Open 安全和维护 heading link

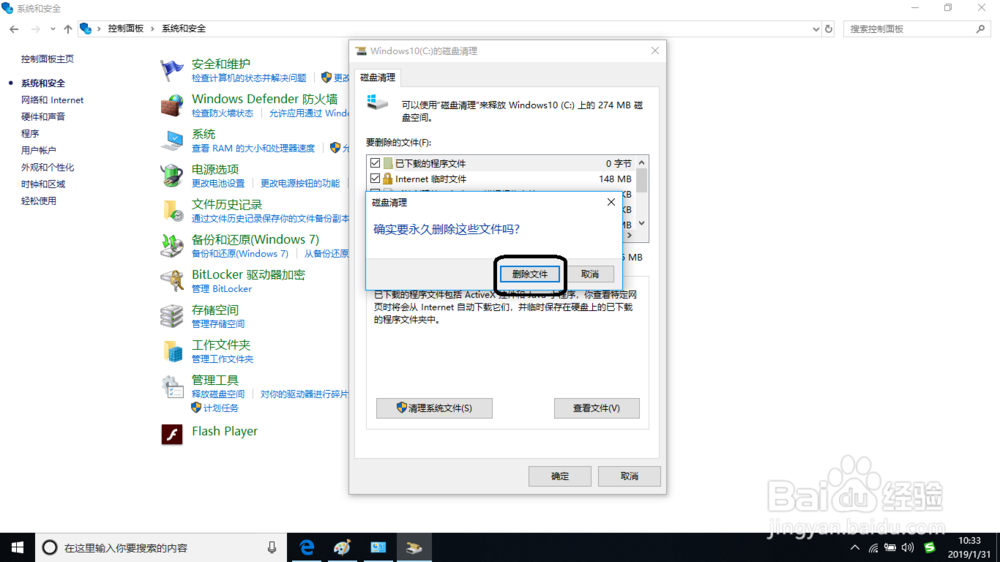point(221,64)
